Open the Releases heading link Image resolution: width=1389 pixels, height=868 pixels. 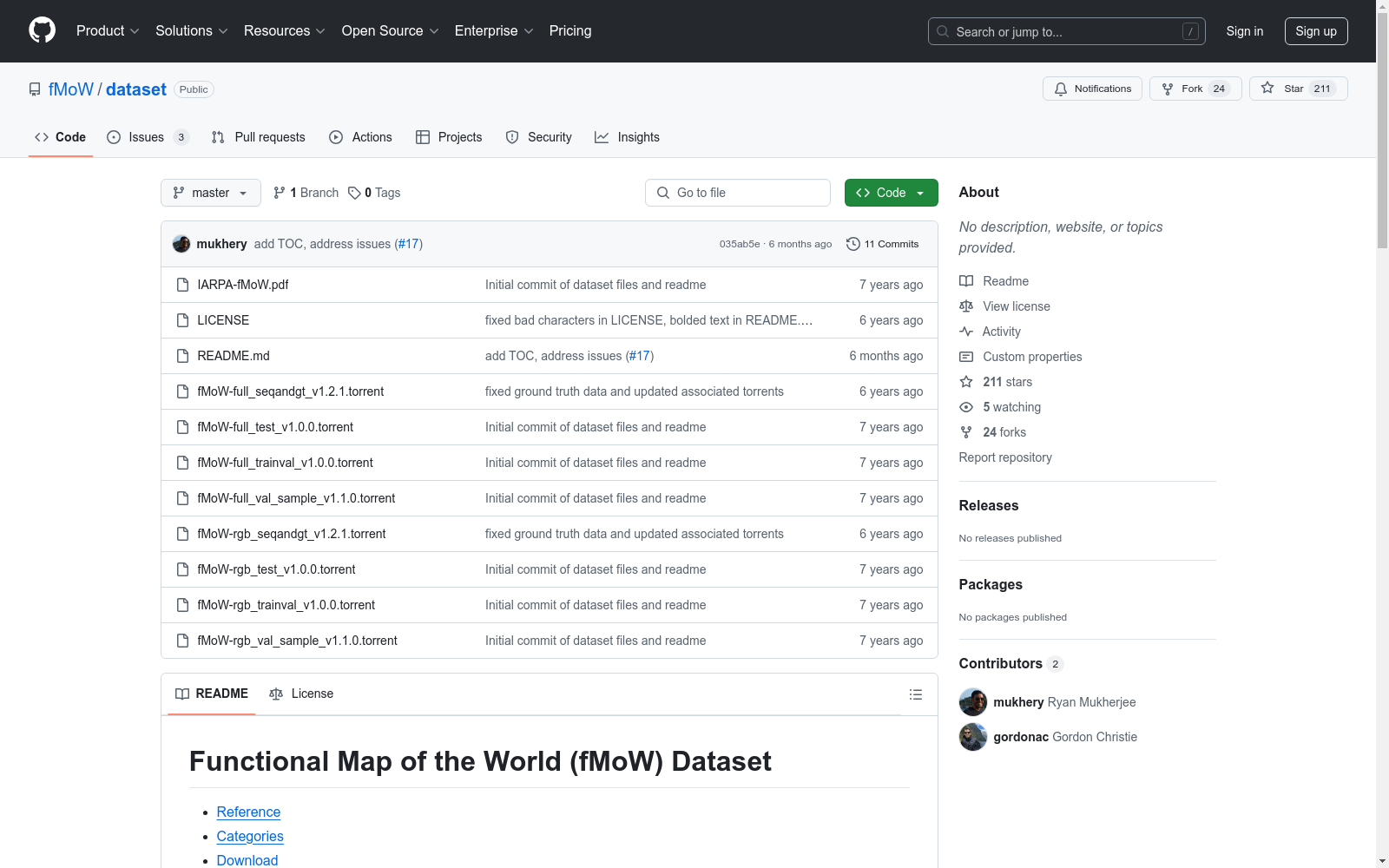(x=989, y=505)
